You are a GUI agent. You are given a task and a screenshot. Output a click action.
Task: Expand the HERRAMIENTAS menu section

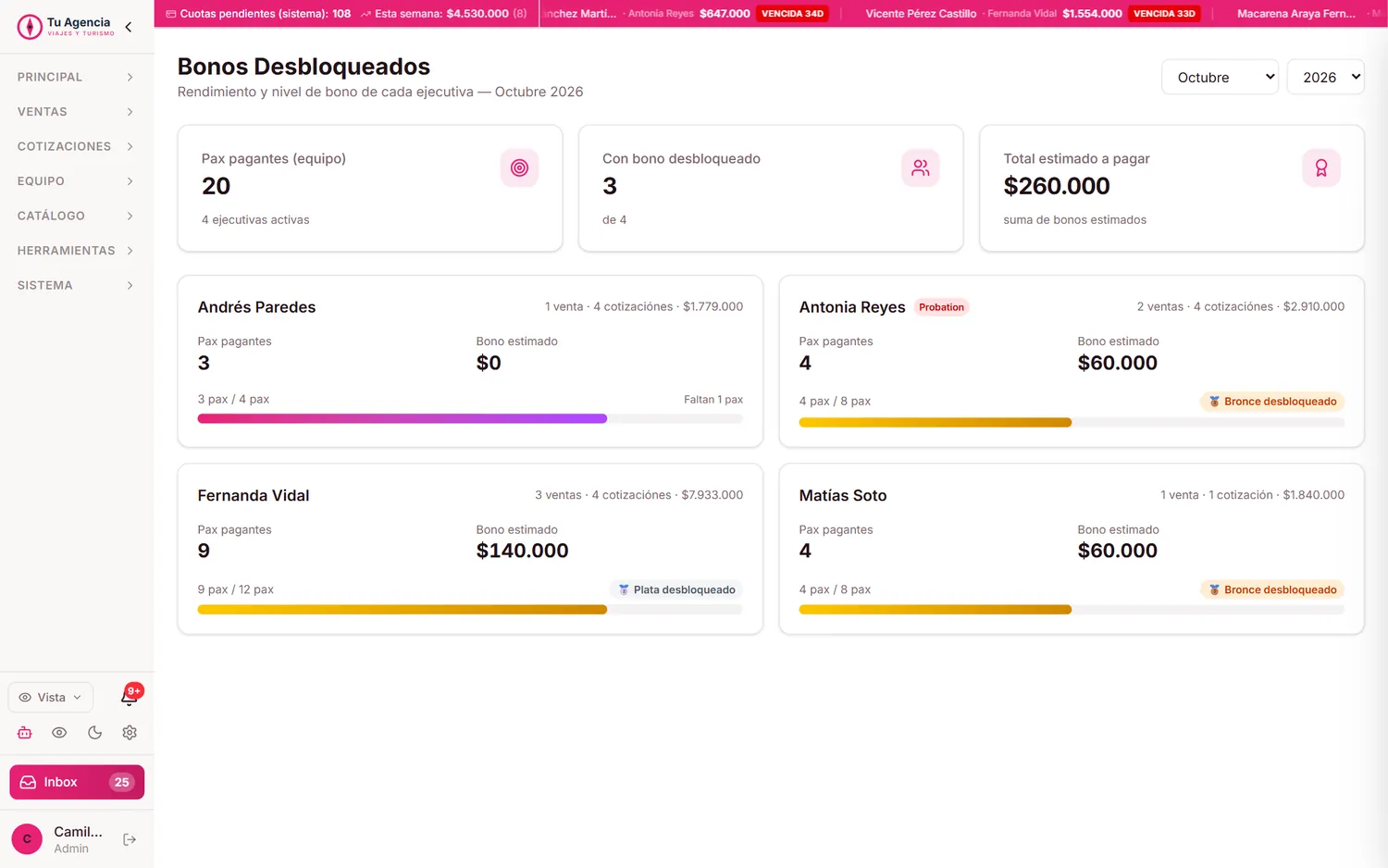click(x=76, y=251)
